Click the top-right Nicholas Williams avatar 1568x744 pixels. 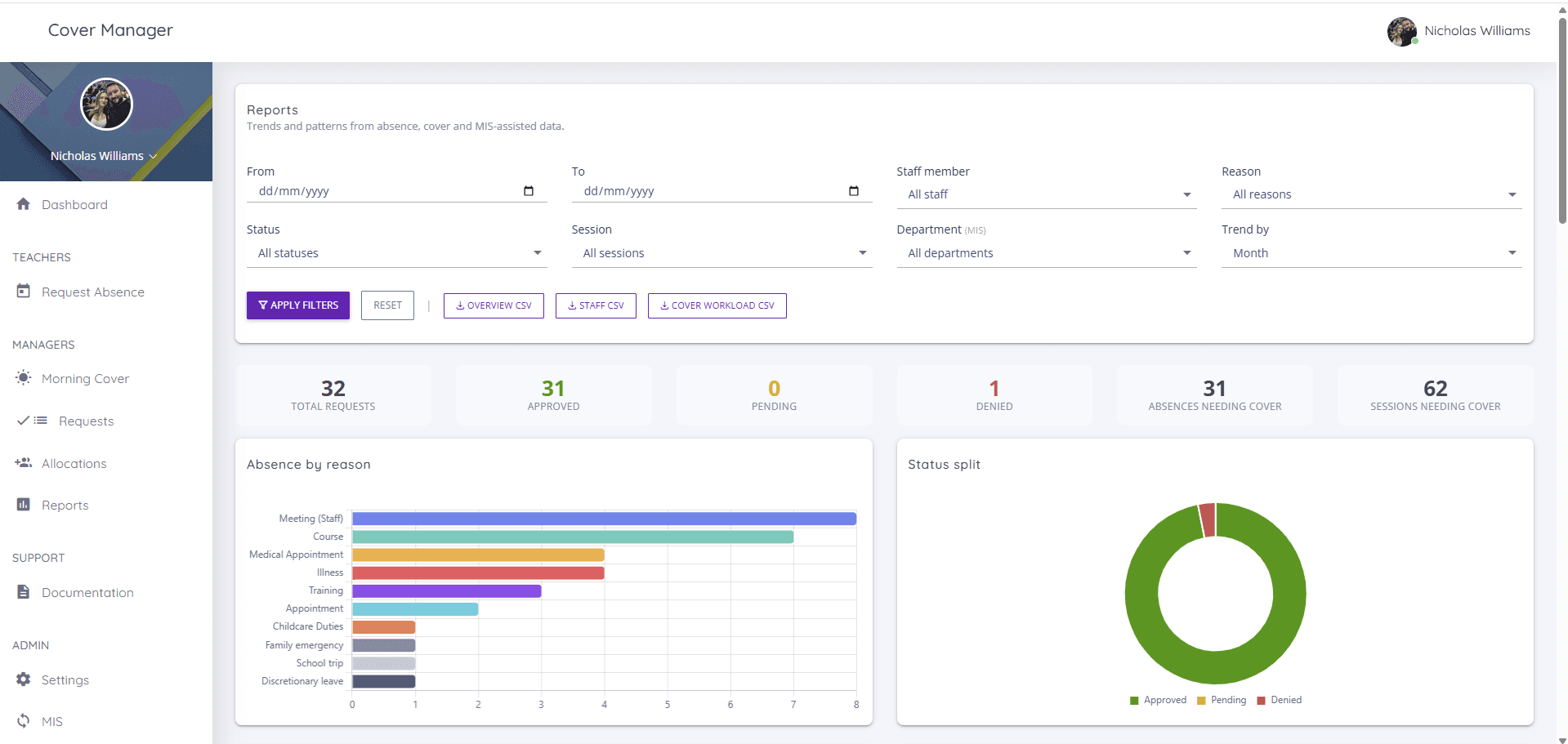[x=1402, y=31]
